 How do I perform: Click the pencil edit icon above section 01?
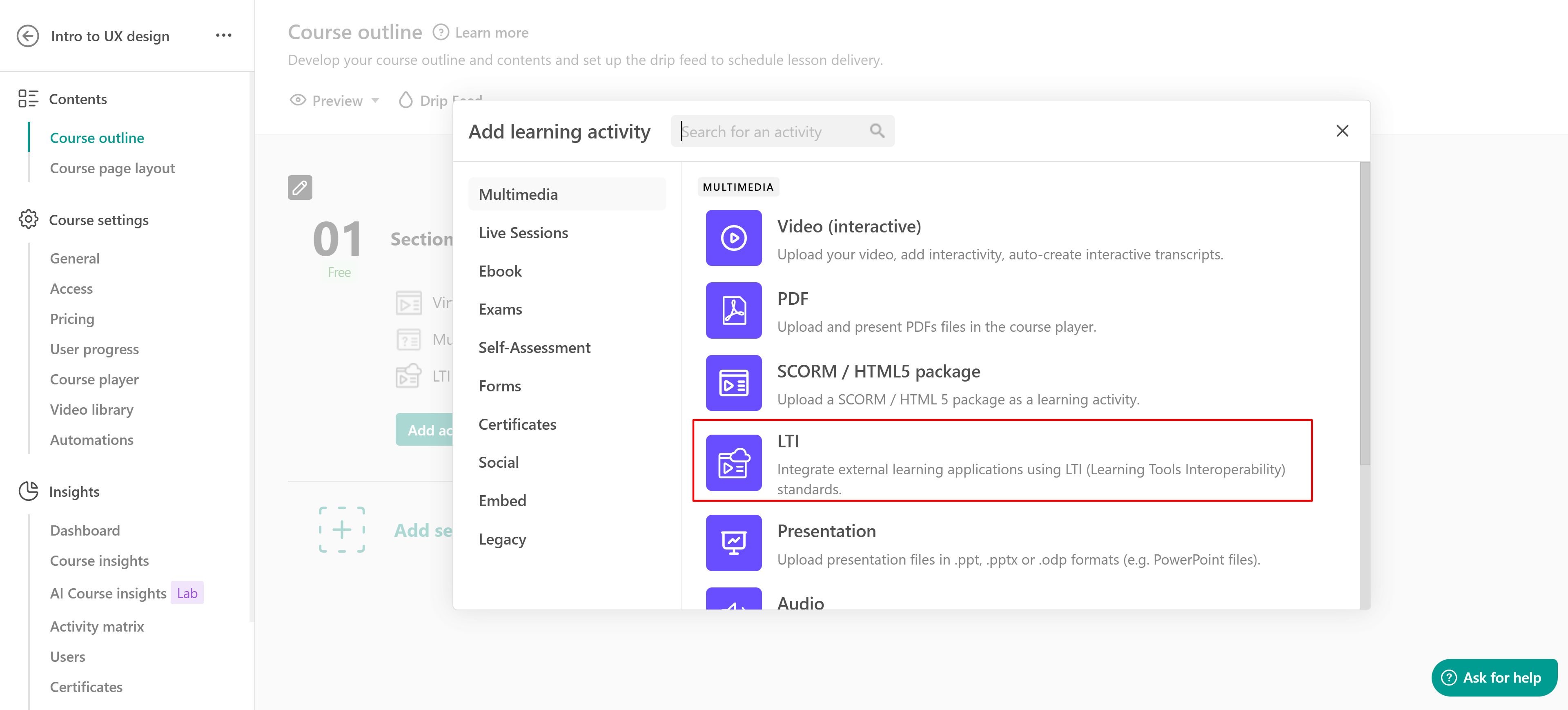[x=300, y=188]
